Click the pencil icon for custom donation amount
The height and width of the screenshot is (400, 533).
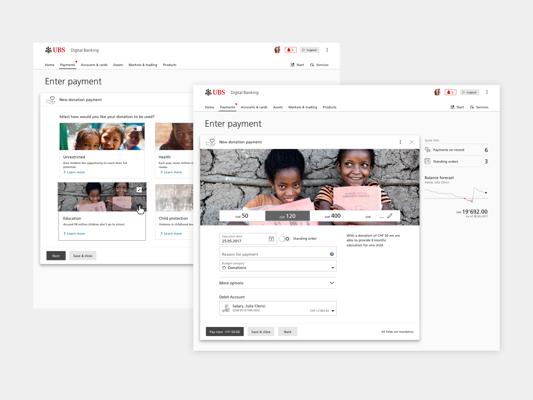pyautogui.click(x=390, y=216)
